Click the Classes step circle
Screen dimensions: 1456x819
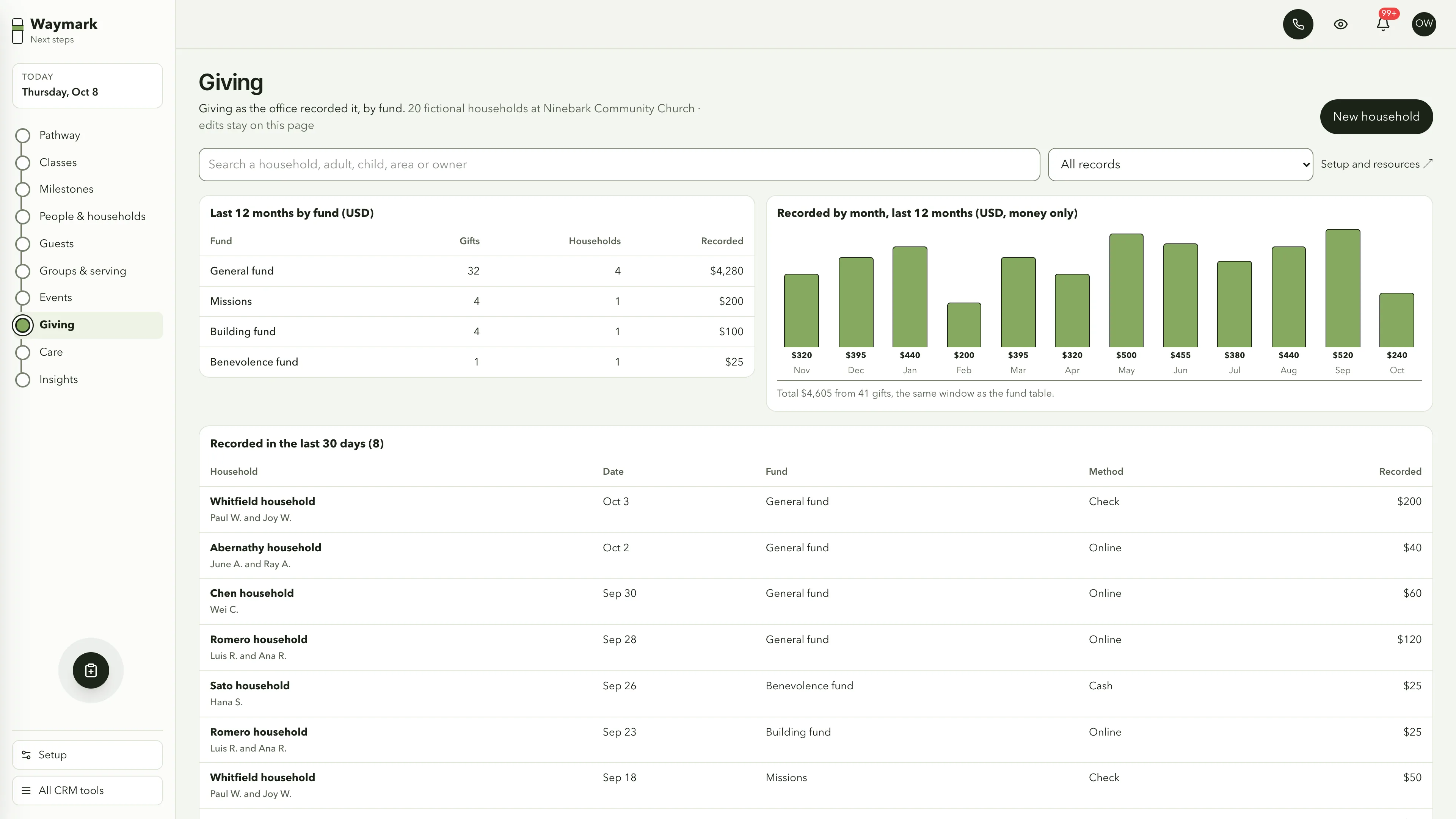point(23,163)
